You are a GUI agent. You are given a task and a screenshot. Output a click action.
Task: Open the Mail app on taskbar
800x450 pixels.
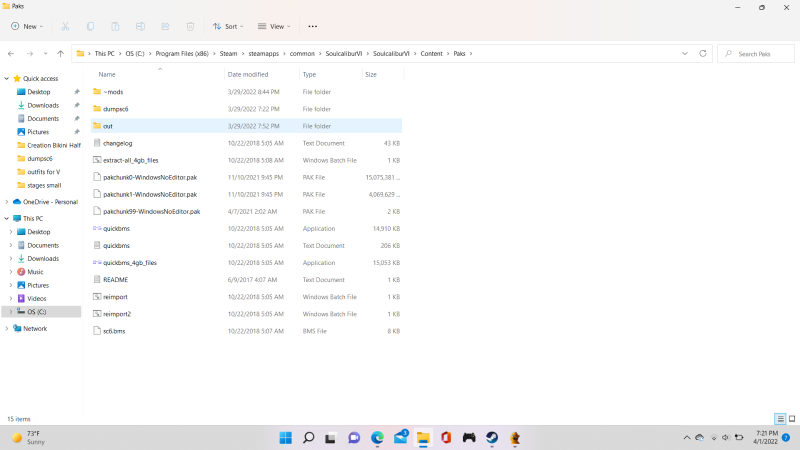coord(401,438)
